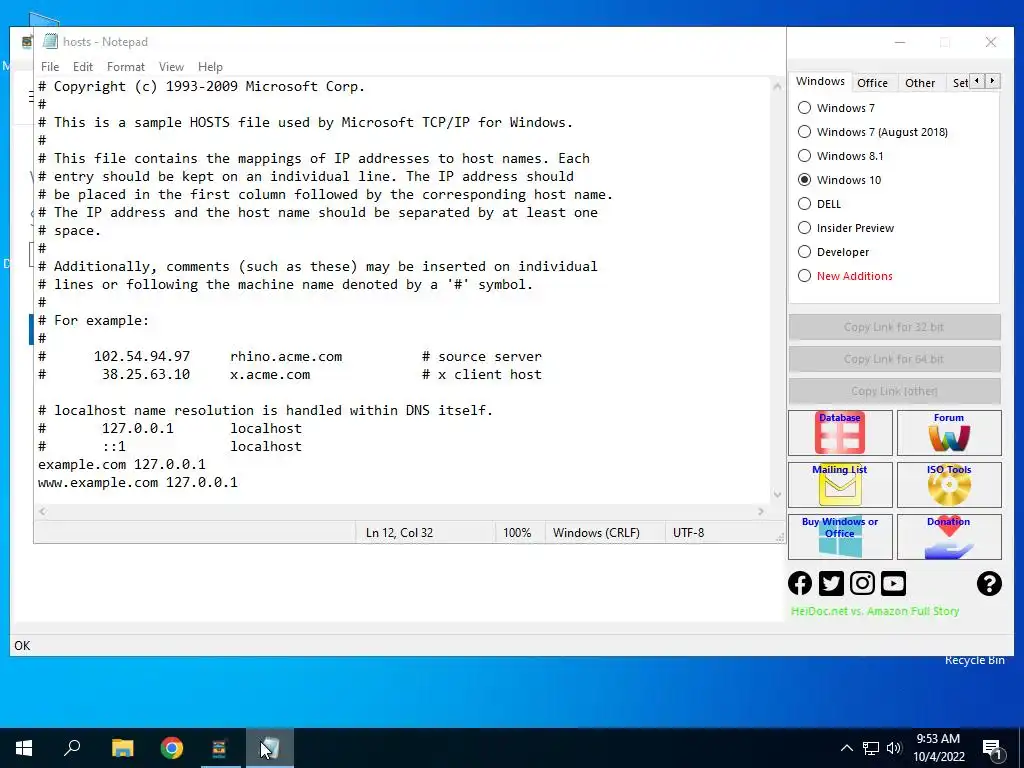The height and width of the screenshot is (768, 1024).
Task: Switch to the Office tab
Action: point(872,83)
